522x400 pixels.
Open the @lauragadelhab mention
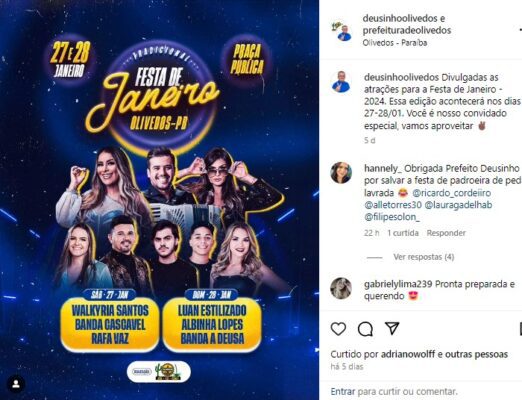click(x=458, y=205)
